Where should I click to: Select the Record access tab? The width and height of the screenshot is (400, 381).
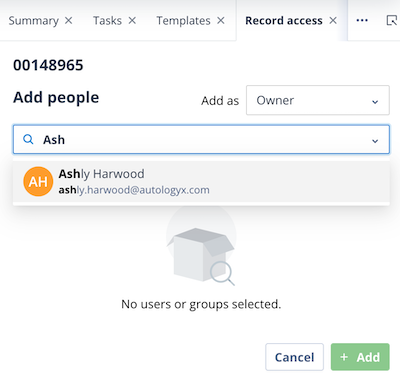[284, 21]
